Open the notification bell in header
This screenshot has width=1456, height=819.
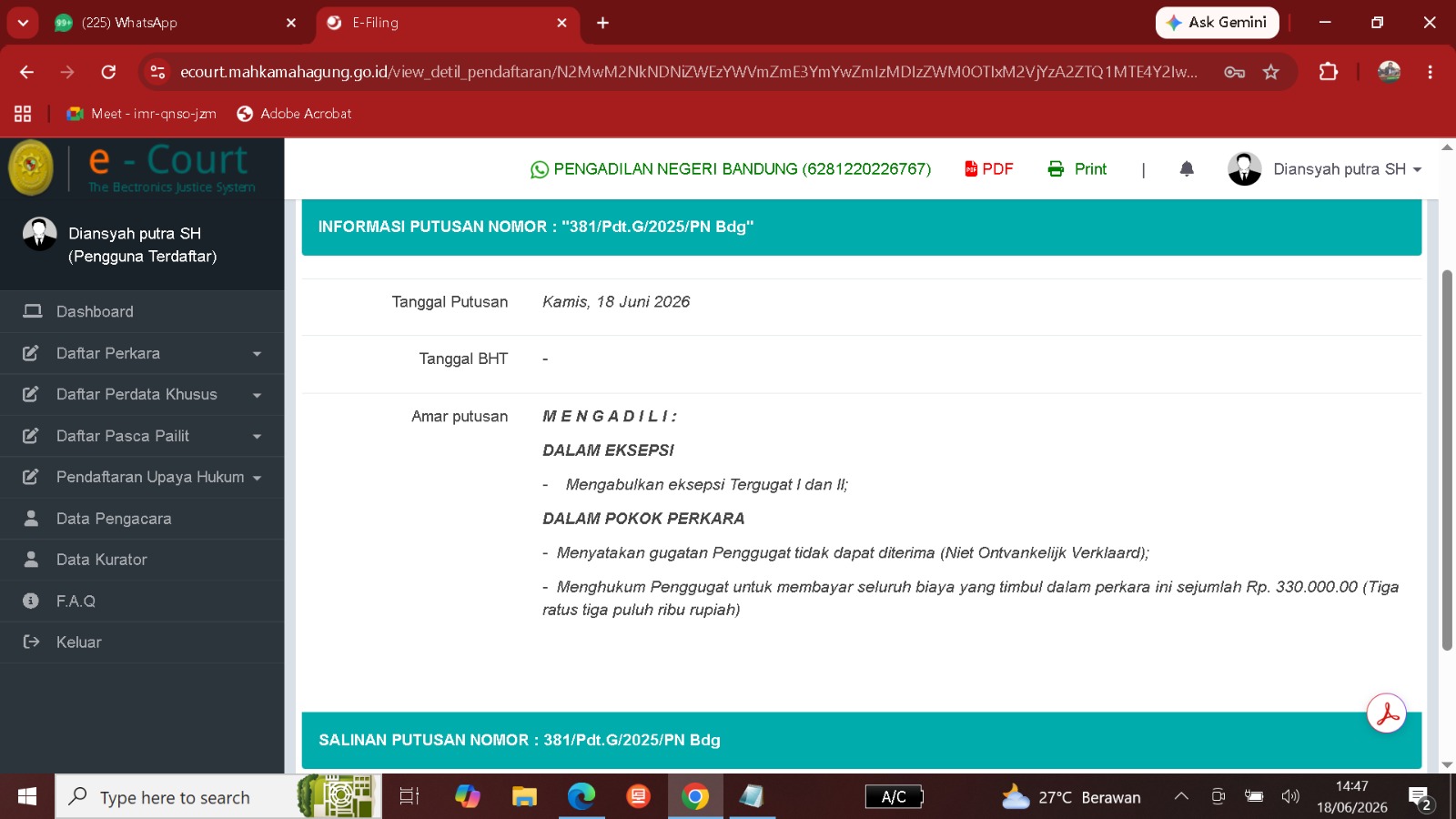click(x=1187, y=168)
